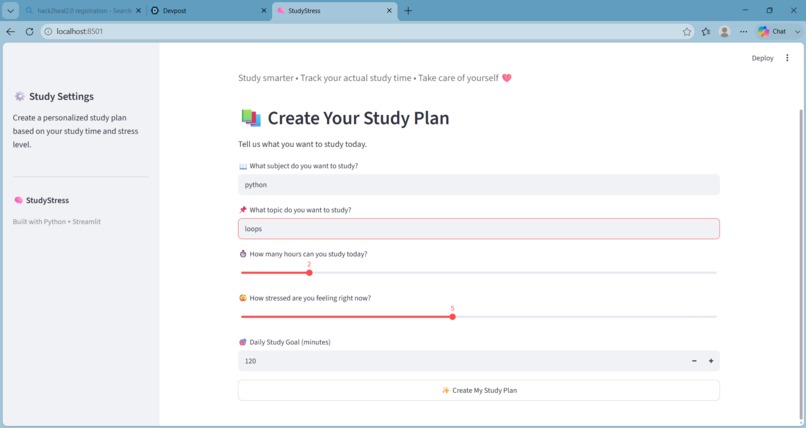Click the 'What subject do you want to study?' label
The width and height of the screenshot is (806, 428).
click(304, 166)
